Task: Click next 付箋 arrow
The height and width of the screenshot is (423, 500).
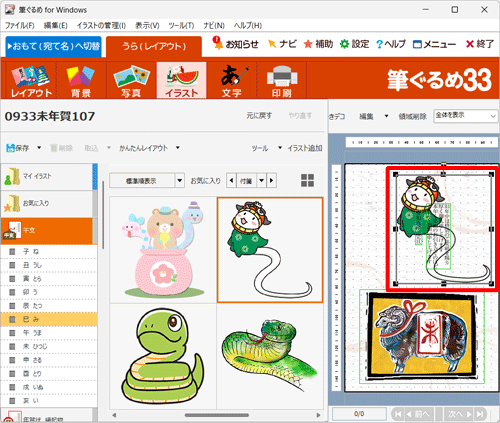Action: coord(272,181)
